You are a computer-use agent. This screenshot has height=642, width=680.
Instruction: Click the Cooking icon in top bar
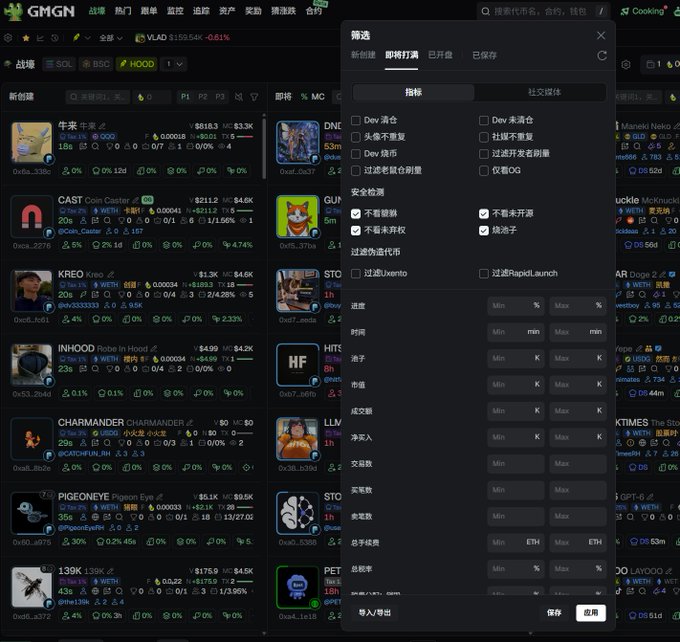[x=624, y=12]
